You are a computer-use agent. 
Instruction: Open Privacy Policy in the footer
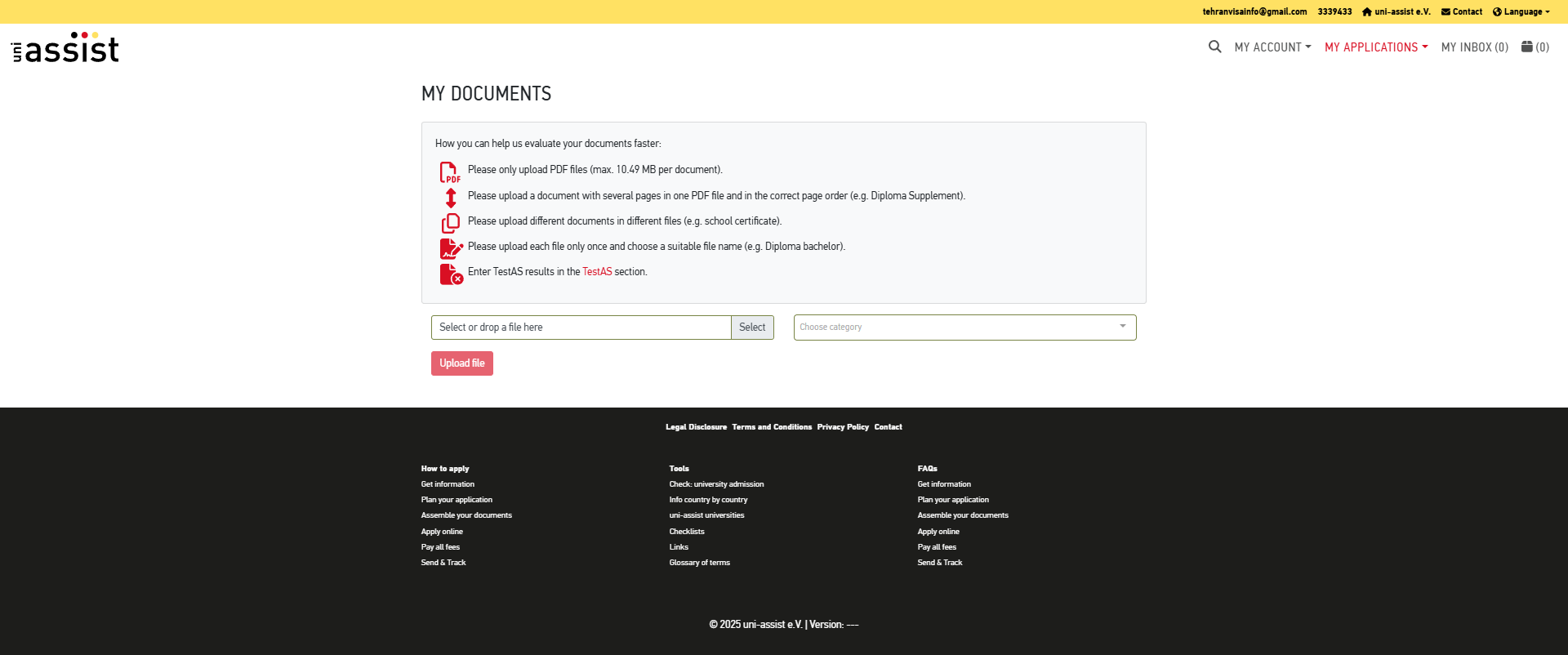click(x=843, y=427)
